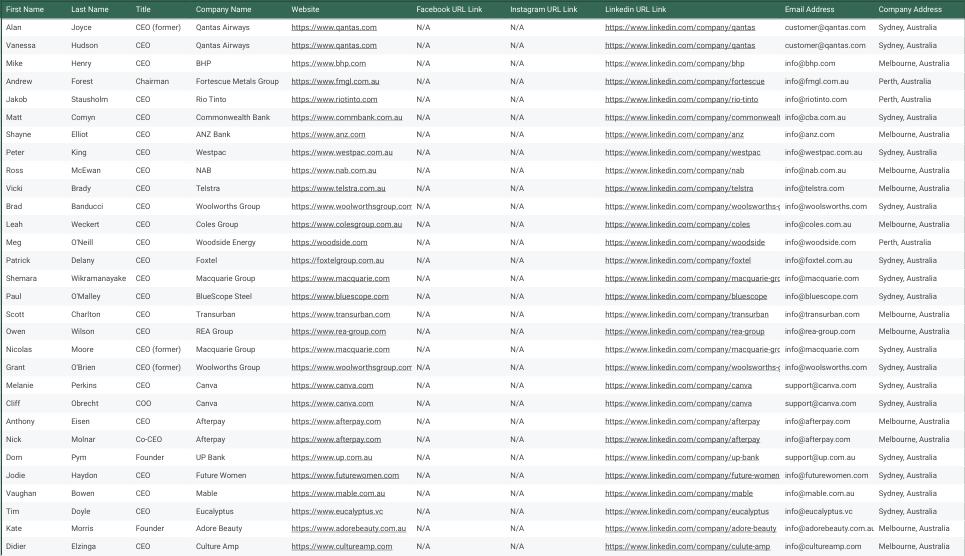
Task: Open BlueScope LinkedIn company link
Action: (x=686, y=296)
